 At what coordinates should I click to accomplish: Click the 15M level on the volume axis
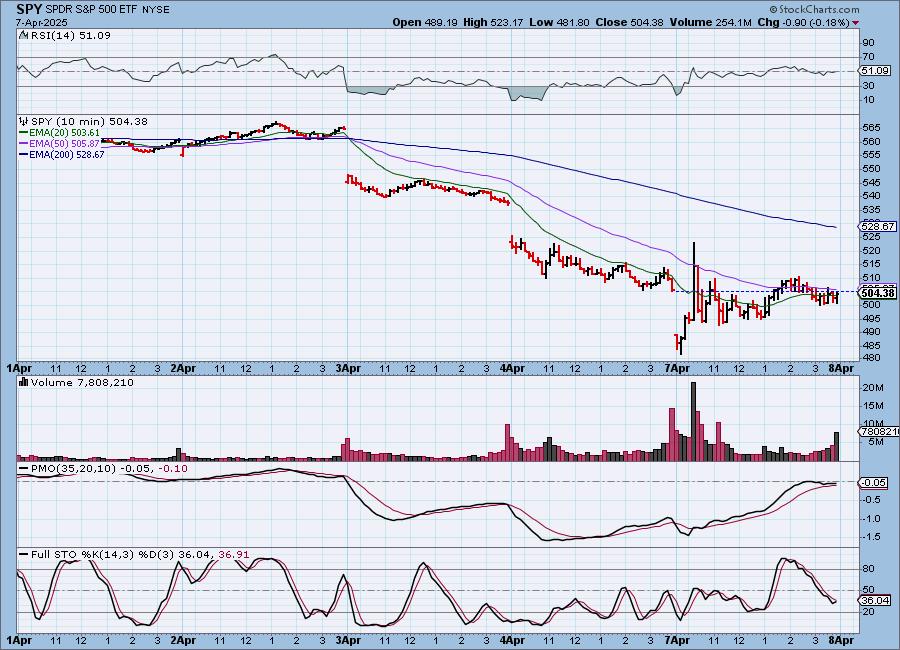click(x=872, y=406)
